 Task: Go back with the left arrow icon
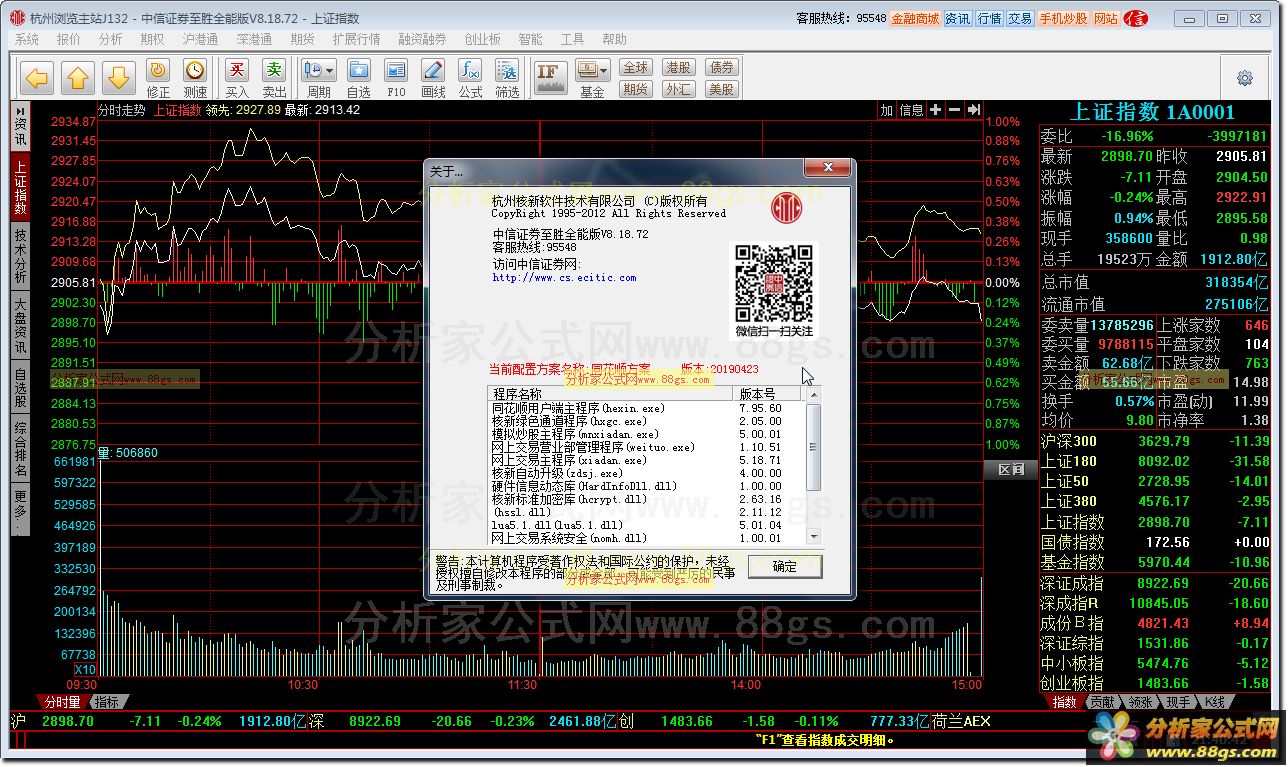37,78
